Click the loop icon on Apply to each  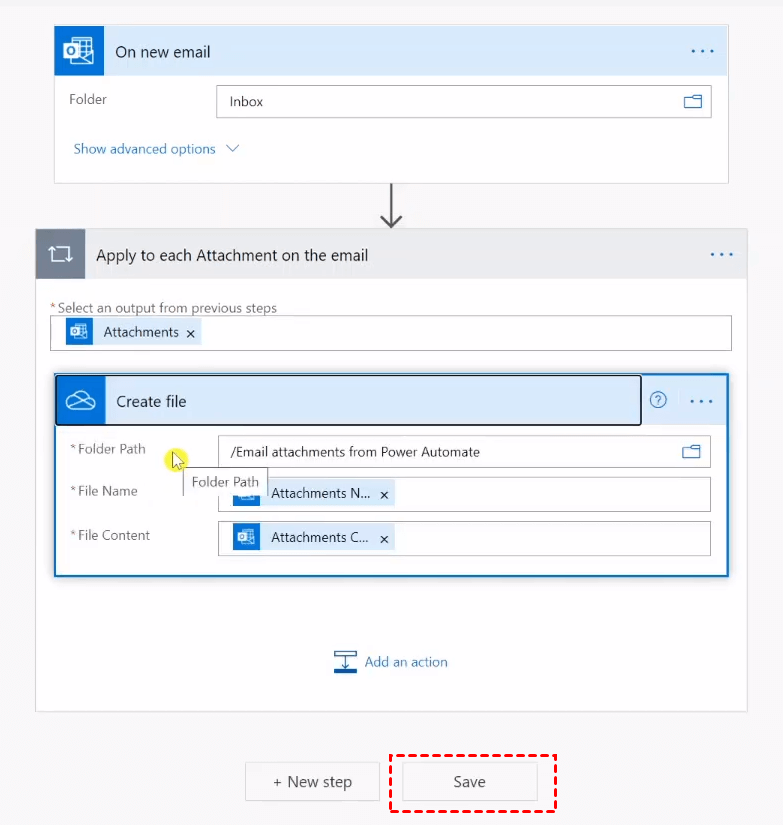(x=60, y=255)
